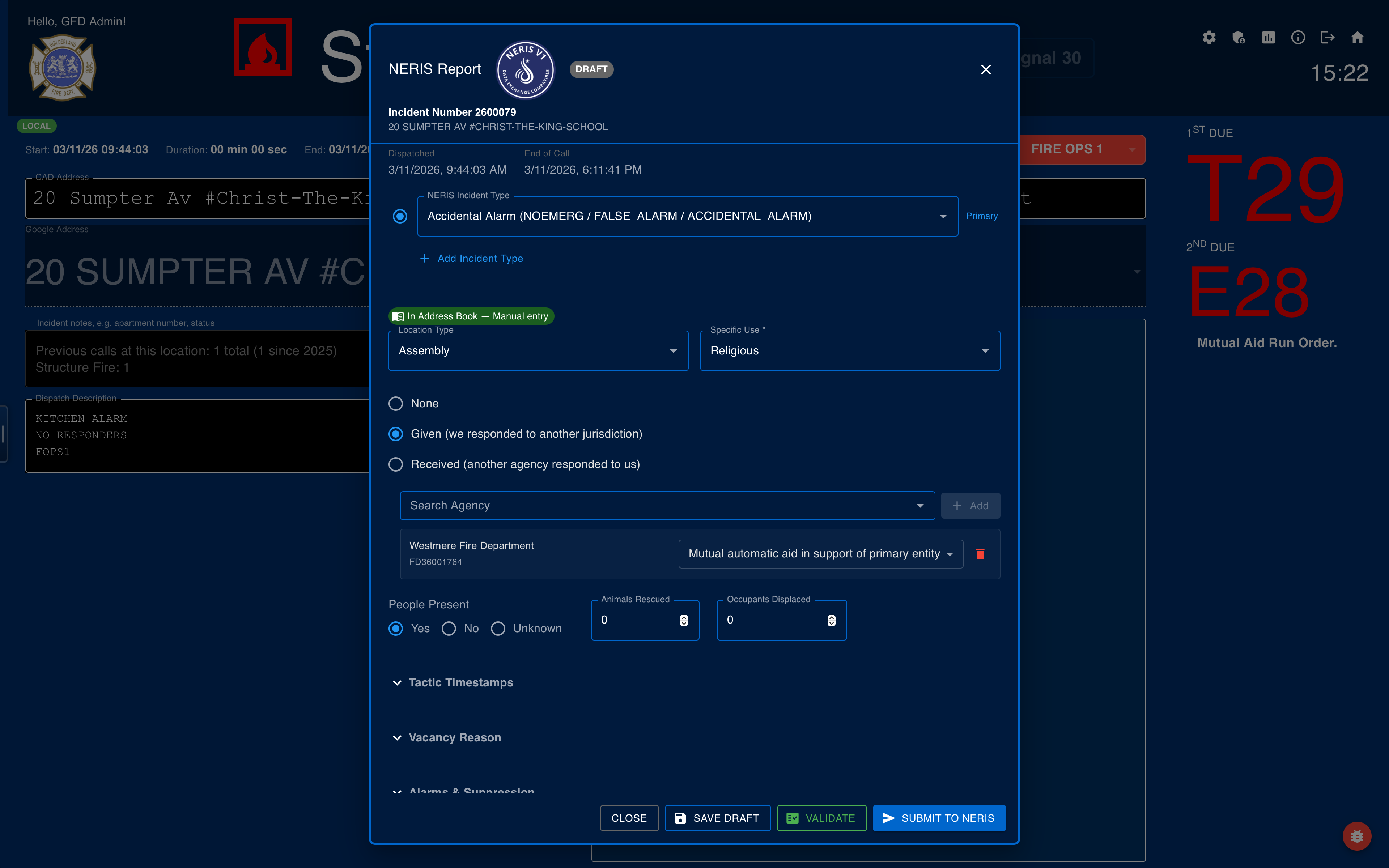The image size is (1389, 868).
Task: Click the CLOSE button
Action: coord(629,818)
